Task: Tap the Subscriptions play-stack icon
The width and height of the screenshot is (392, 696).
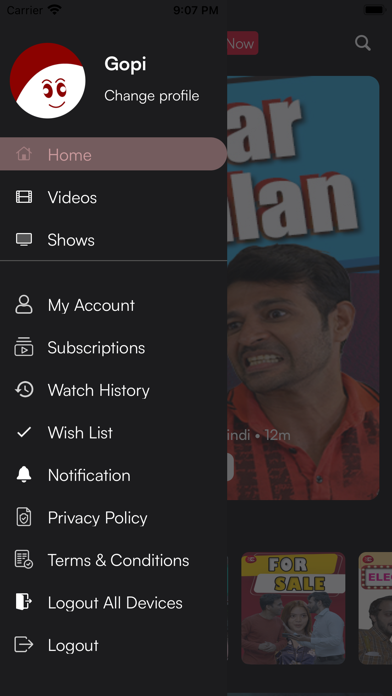Action: coord(24,347)
